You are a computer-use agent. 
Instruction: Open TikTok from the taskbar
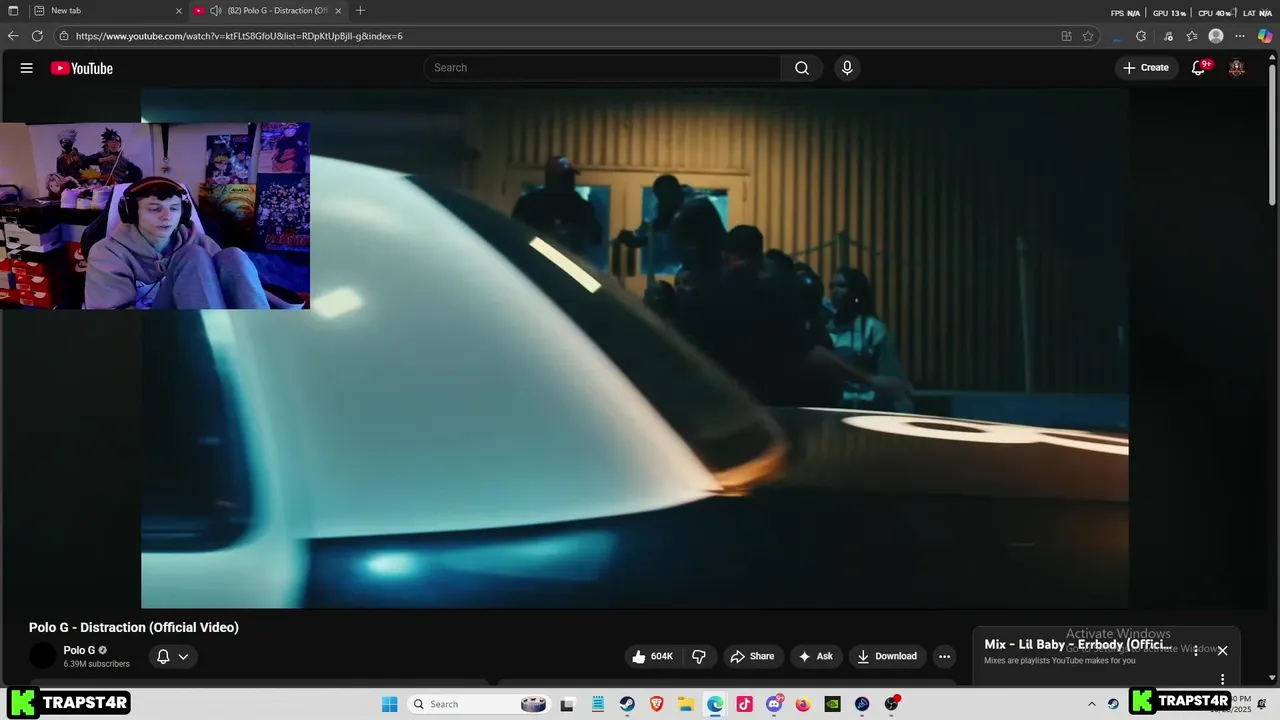click(745, 704)
